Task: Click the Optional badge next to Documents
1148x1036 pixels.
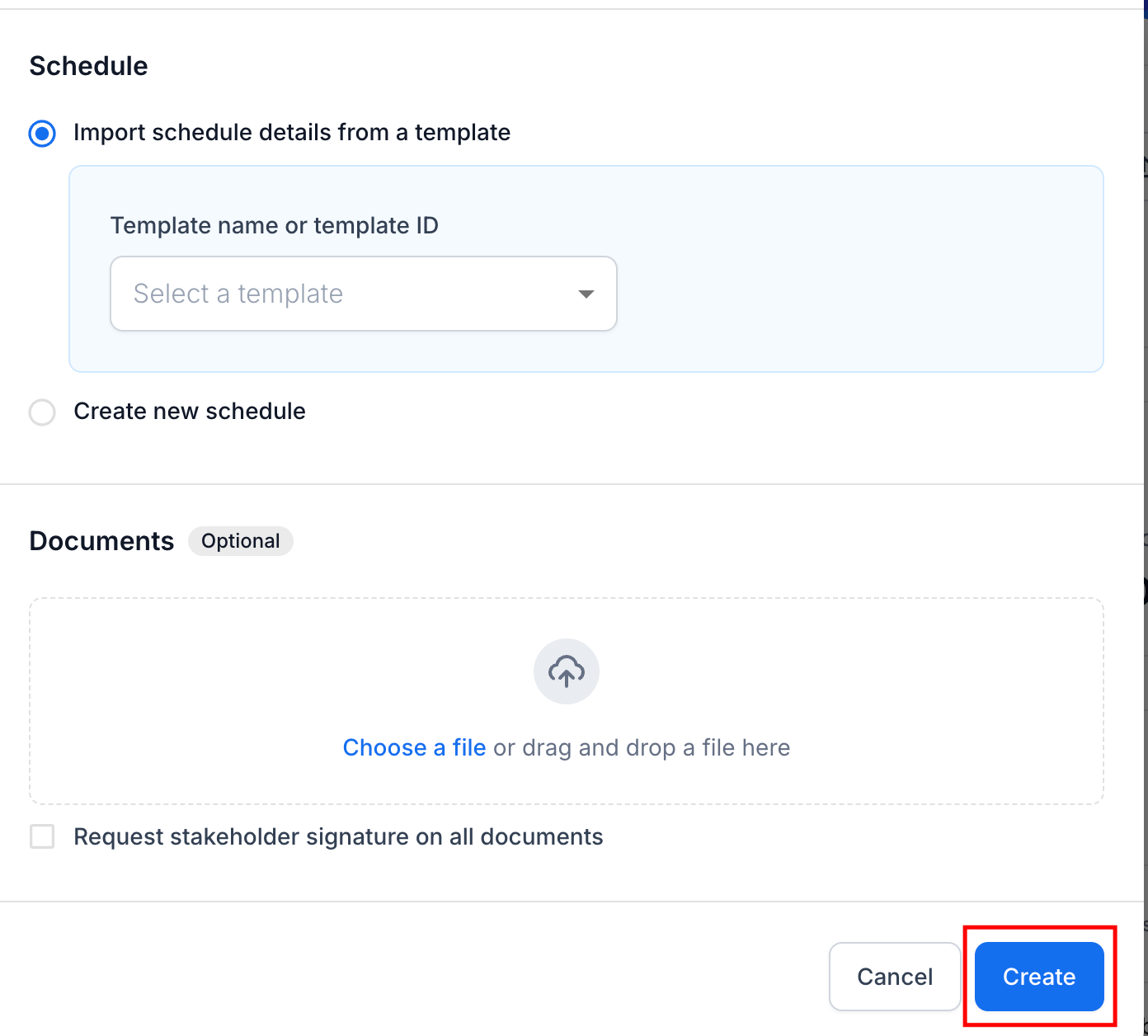Action: point(241,541)
